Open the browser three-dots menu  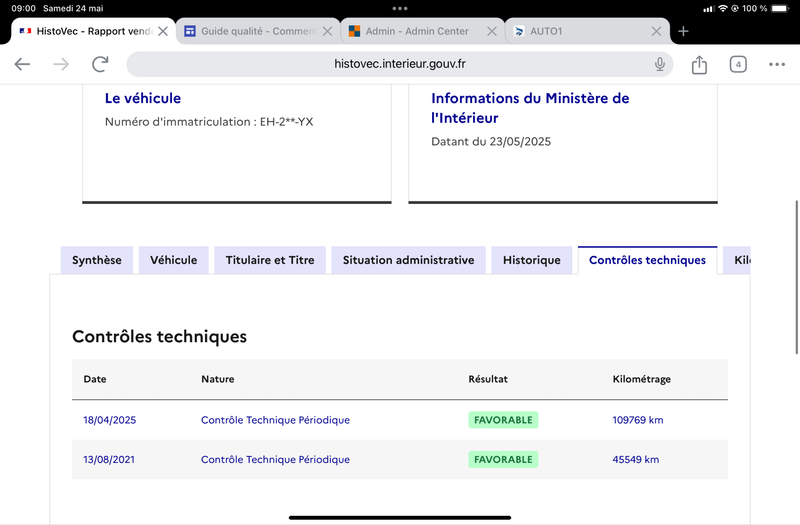(777, 64)
